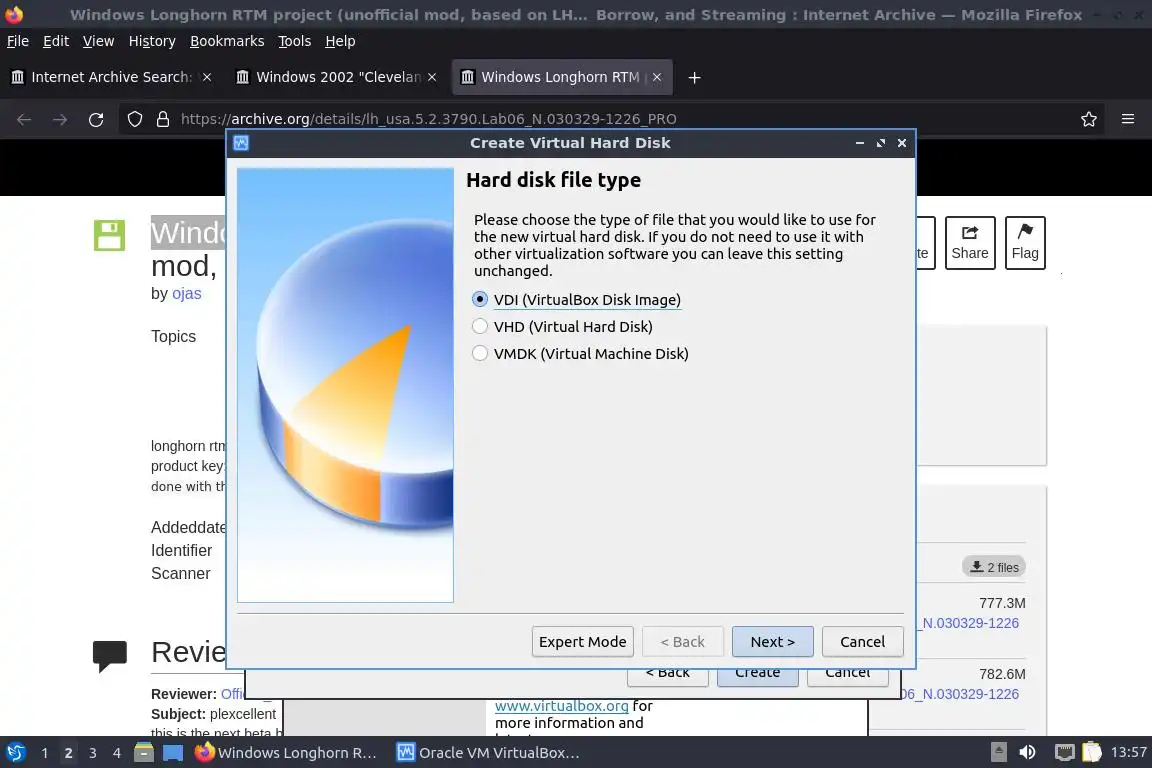Open the volume control tray icon
The height and width of the screenshot is (768, 1152).
point(1027,752)
